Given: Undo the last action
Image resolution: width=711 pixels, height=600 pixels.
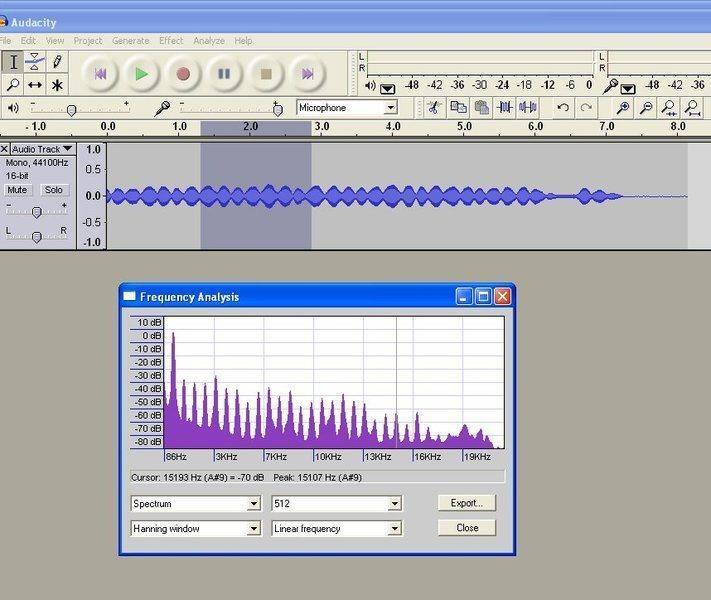Looking at the screenshot, I should tap(563, 107).
